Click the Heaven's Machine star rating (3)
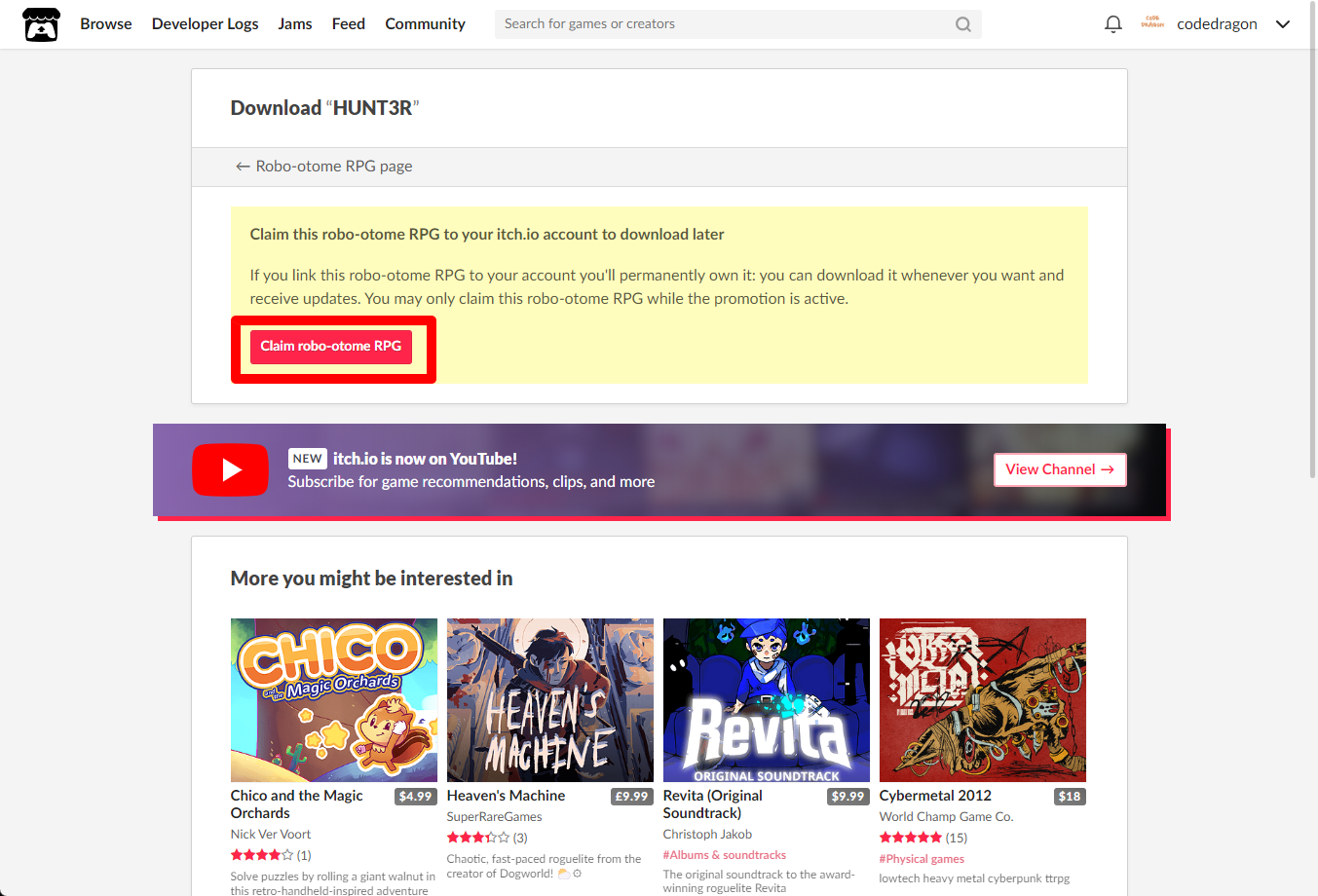Image resolution: width=1318 pixels, height=896 pixels. click(487, 838)
